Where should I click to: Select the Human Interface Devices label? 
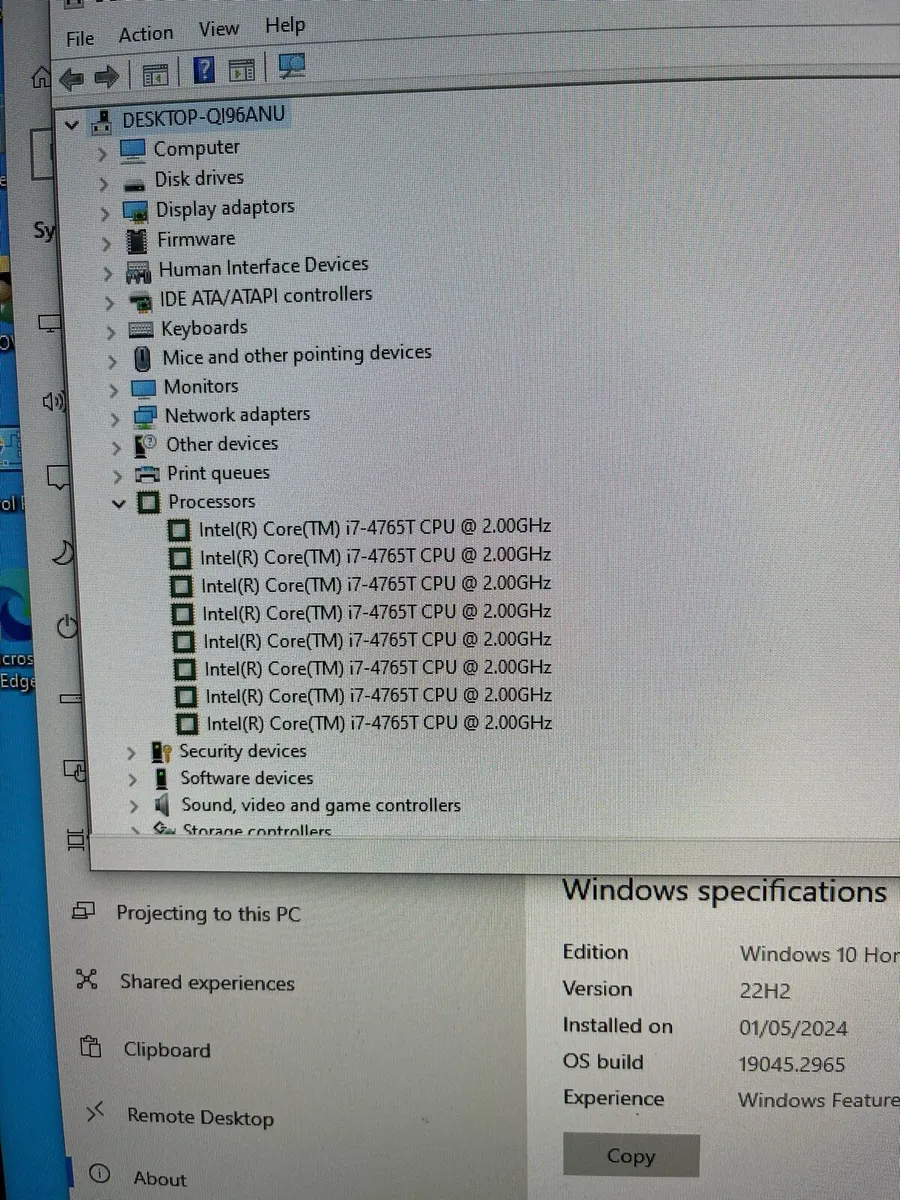(264, 267)
